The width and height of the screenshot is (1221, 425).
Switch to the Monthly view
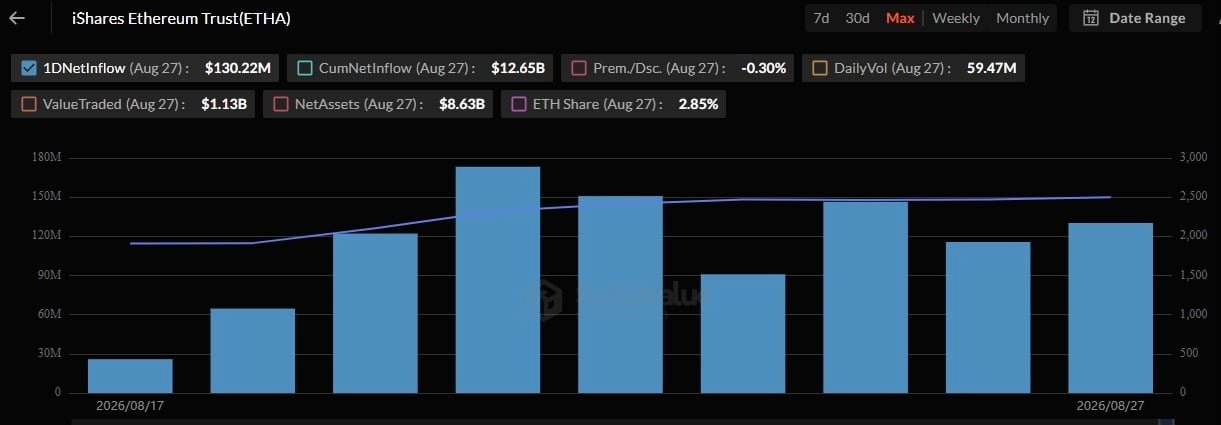click(x=1022, y=18)
